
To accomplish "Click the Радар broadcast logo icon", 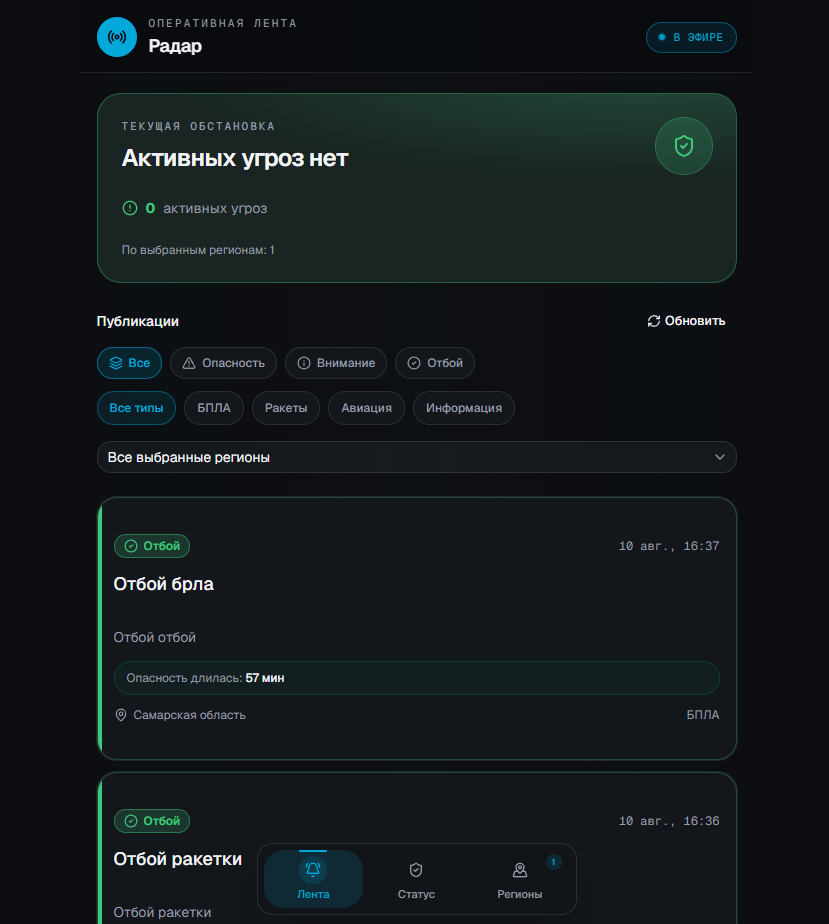I will tap(117, 37).
